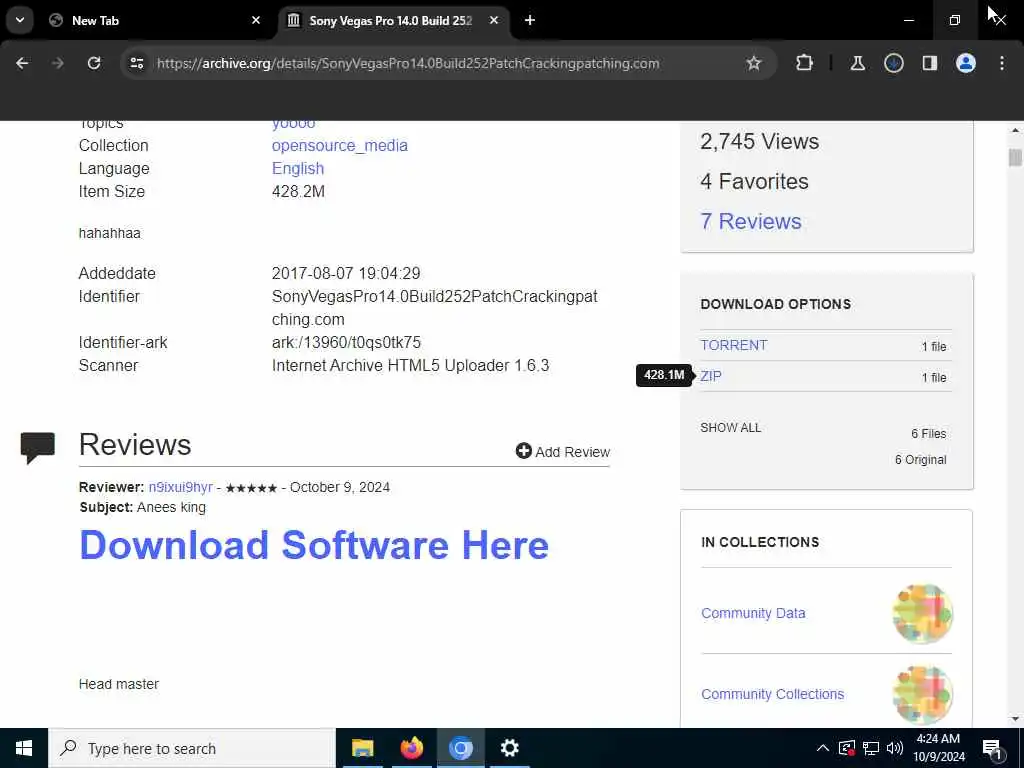Open Settings gear in the taskbar
This screenshot has width=1024, height=768.
pyautogui.click(x=509, y=748)
